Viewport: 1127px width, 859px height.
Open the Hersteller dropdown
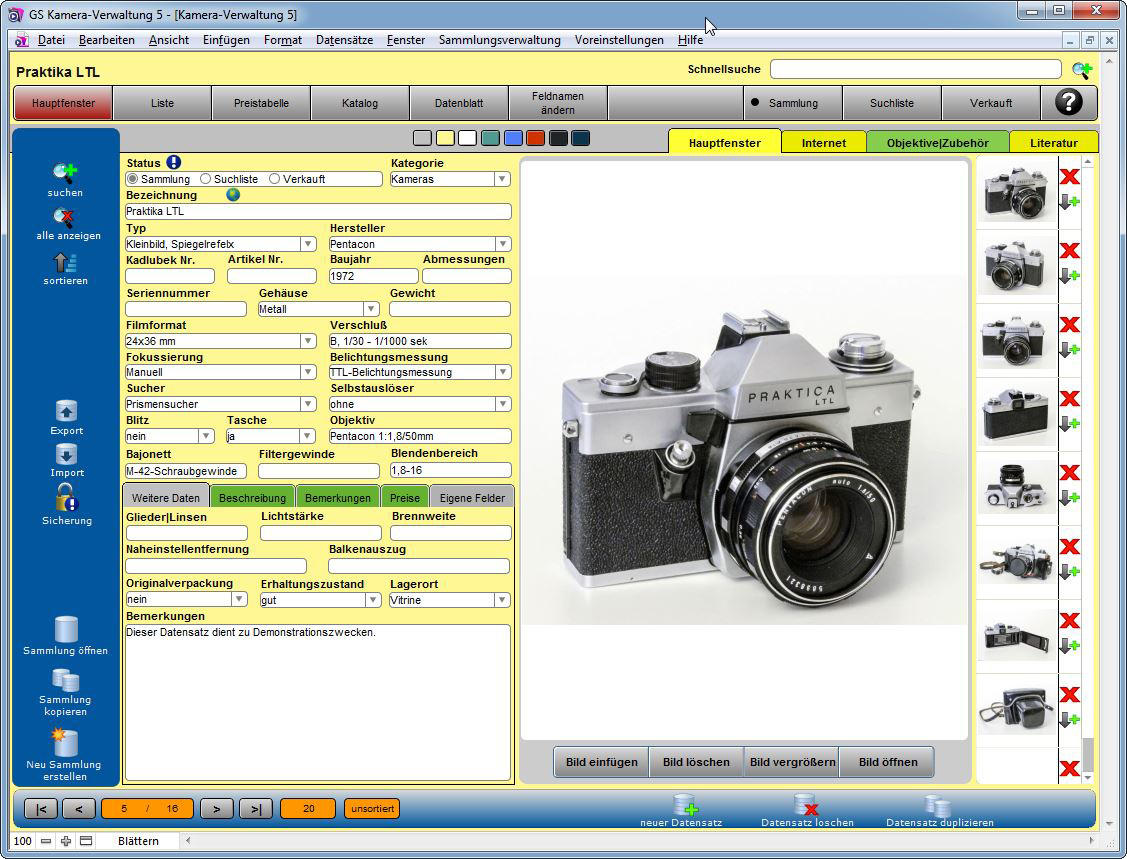[x=502, y=244]
